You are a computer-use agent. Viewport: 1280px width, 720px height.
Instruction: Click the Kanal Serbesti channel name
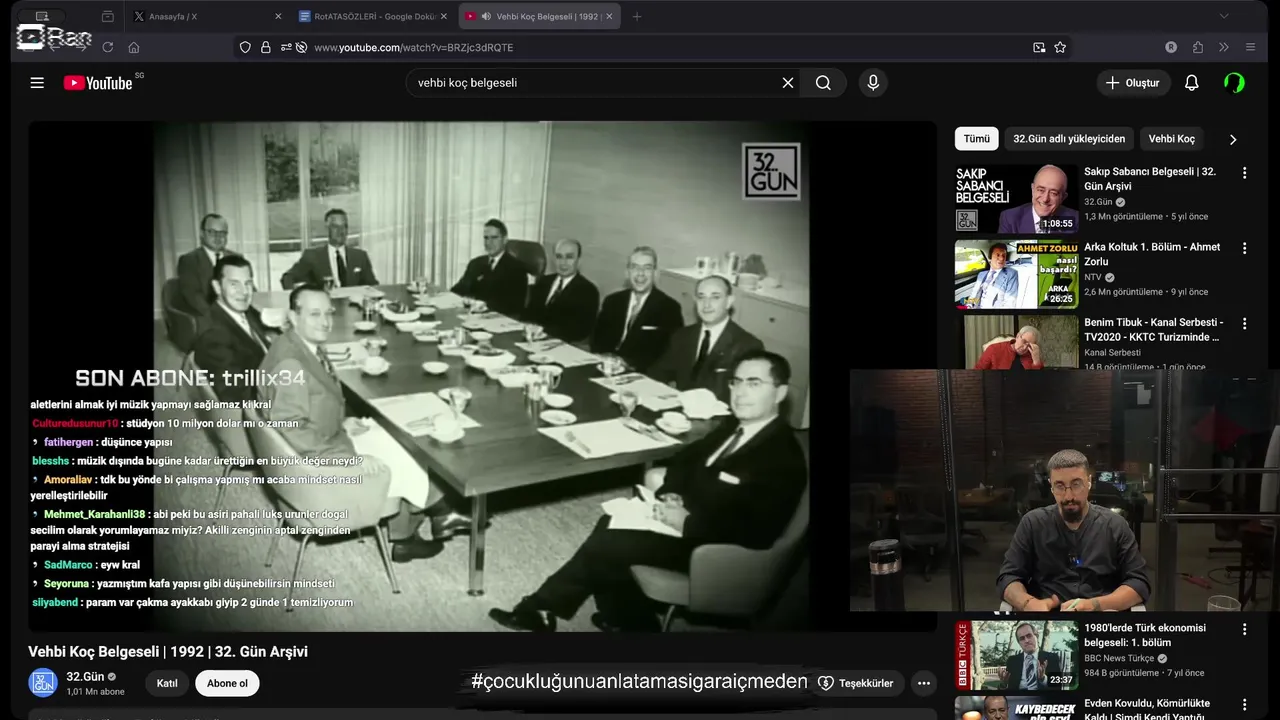tap(1112, 352)
